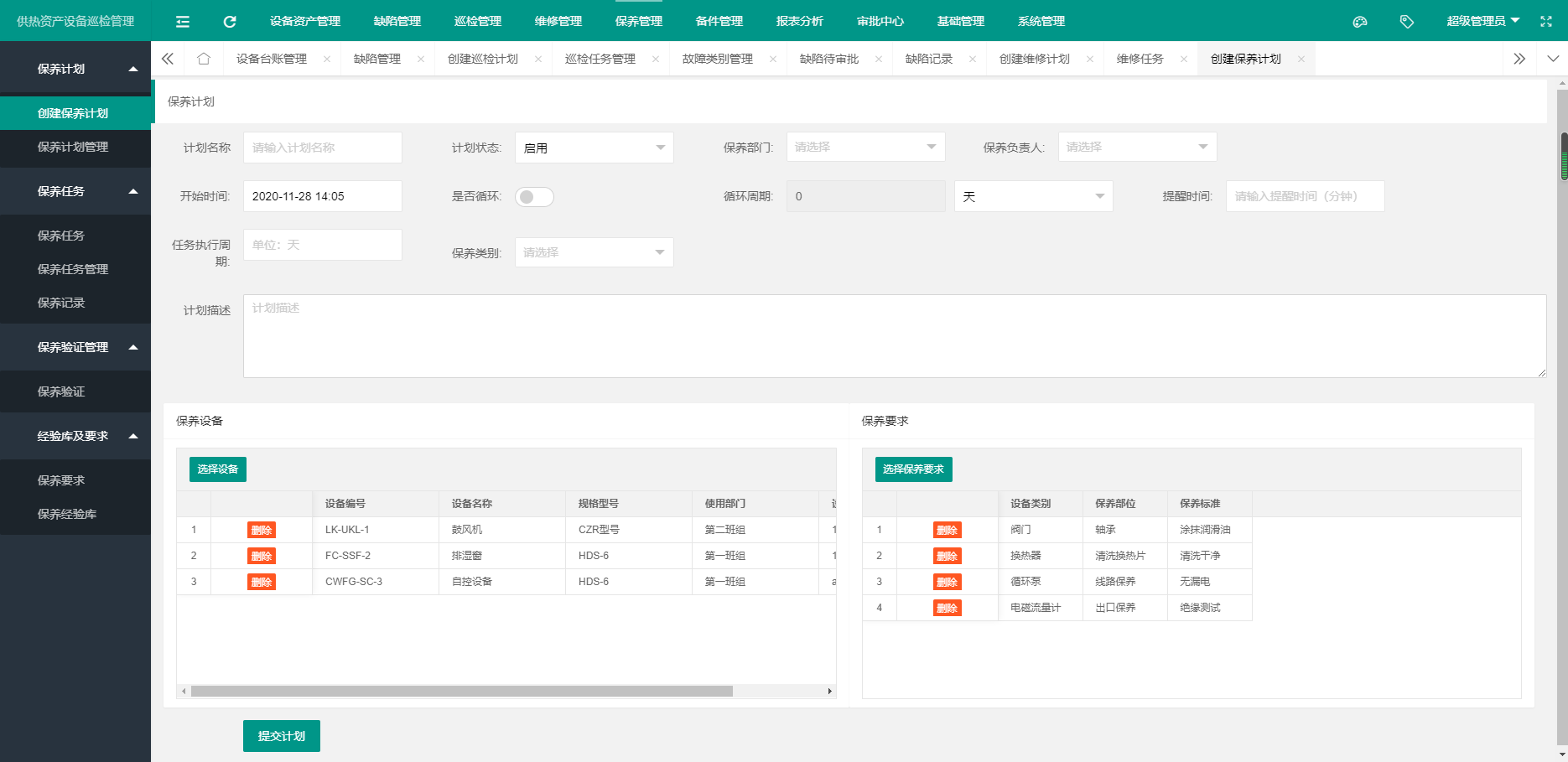The image size is (1568, 762).
Task: Close the 维修任务 tab
Action: [1184, 59]
